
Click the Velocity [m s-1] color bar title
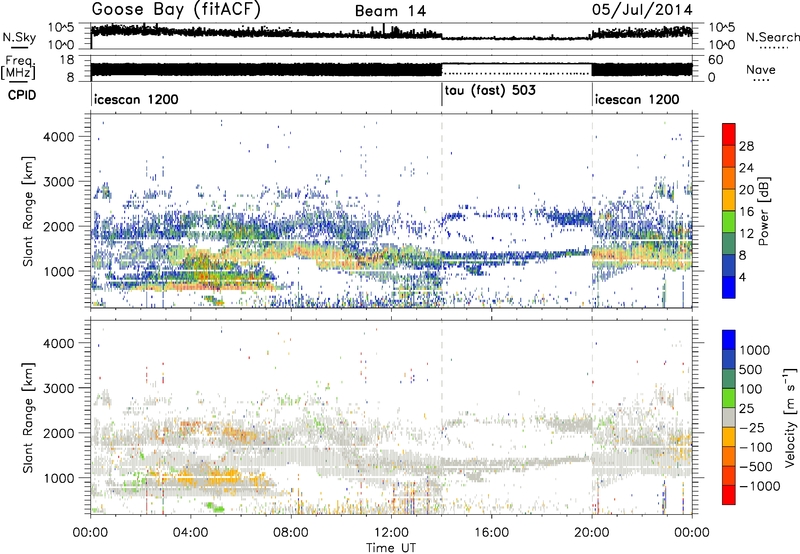(790, 417)
